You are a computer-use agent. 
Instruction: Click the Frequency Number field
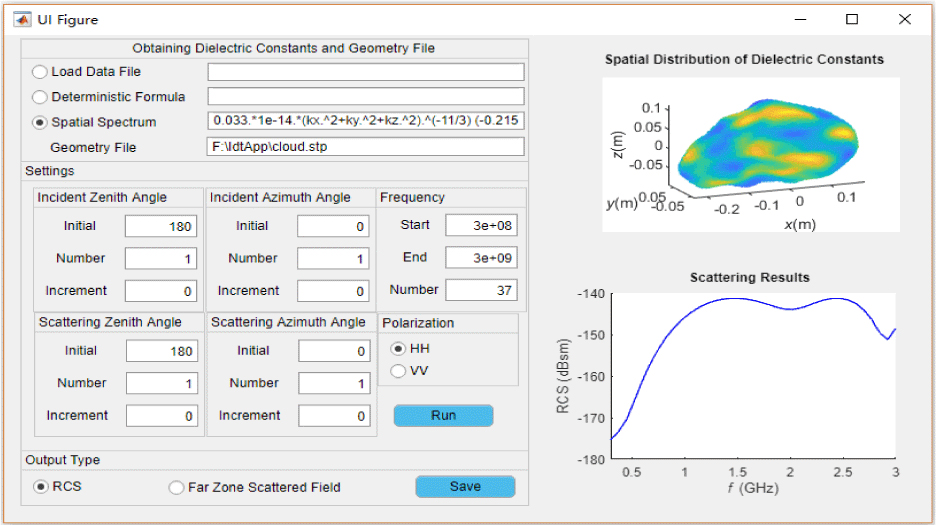tap(481, 290)
